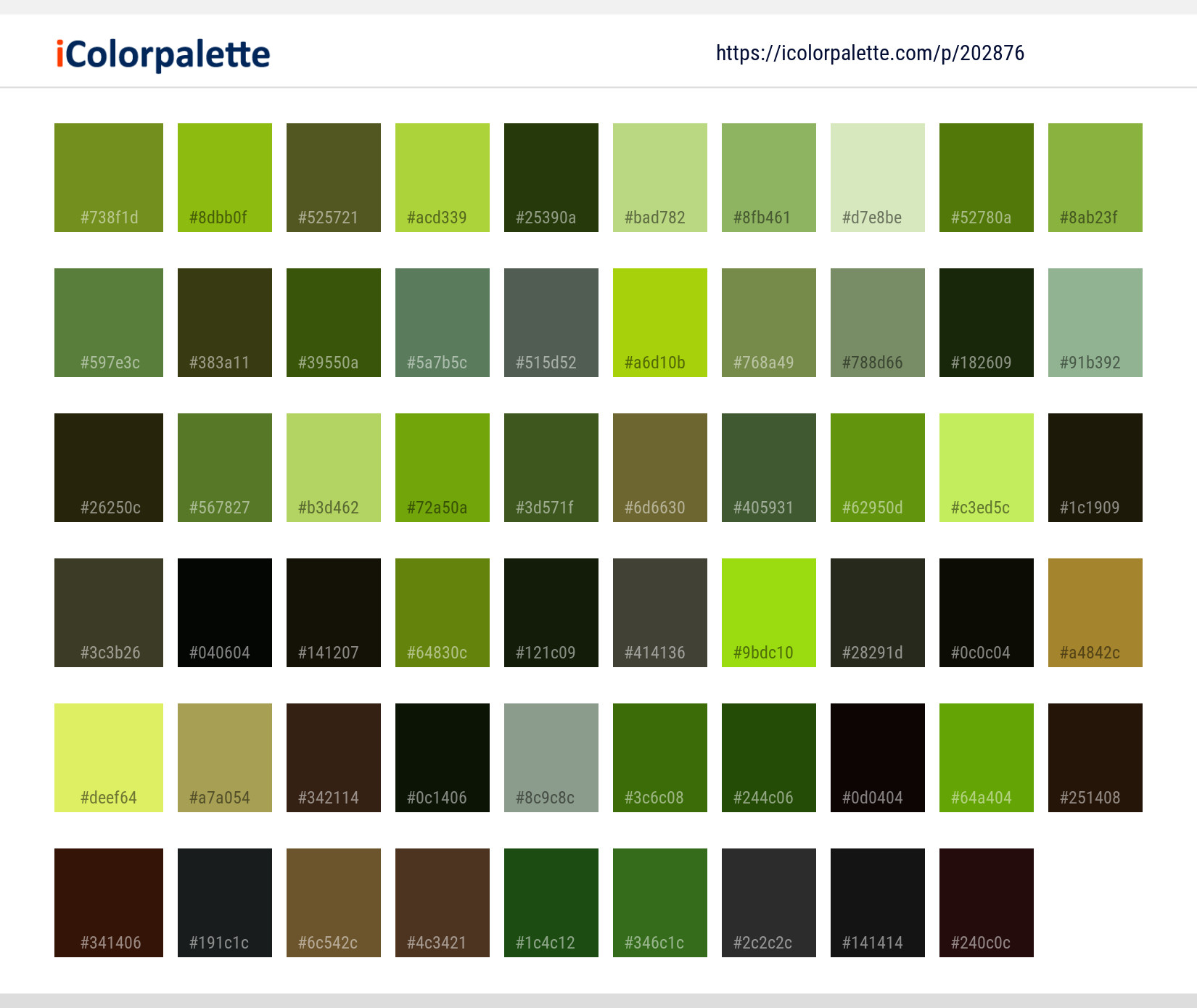Pick the #567827 swatch
Screen dimensions: 1197x1008
pyautogui.click(x=225, y=468)
